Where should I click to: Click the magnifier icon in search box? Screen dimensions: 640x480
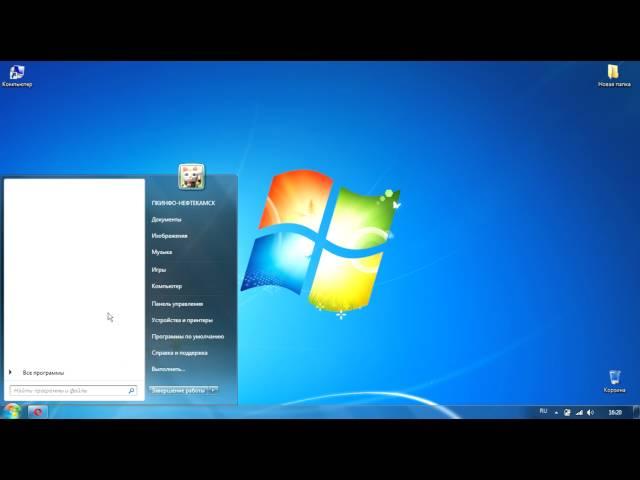tap(131, 391)
